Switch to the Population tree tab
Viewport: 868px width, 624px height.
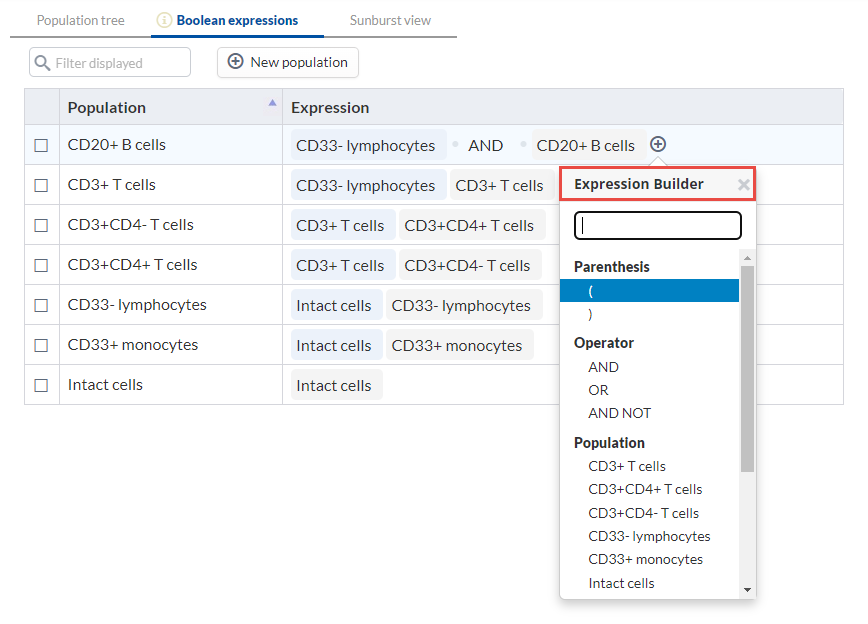[81, 20]
